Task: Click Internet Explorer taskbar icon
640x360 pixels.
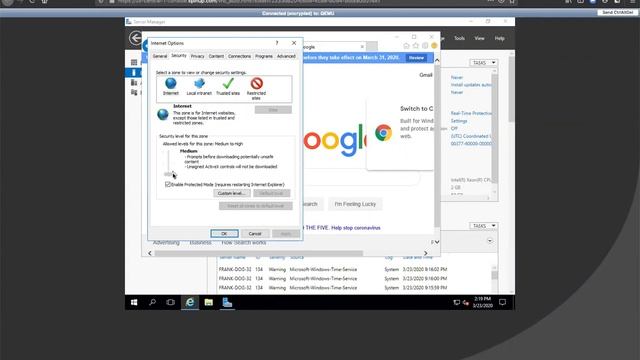Action: [190, 302]
